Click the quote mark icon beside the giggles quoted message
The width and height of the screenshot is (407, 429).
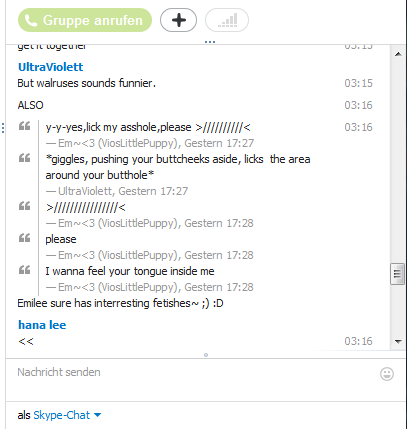pyautogui.click(x=24, y=158)
